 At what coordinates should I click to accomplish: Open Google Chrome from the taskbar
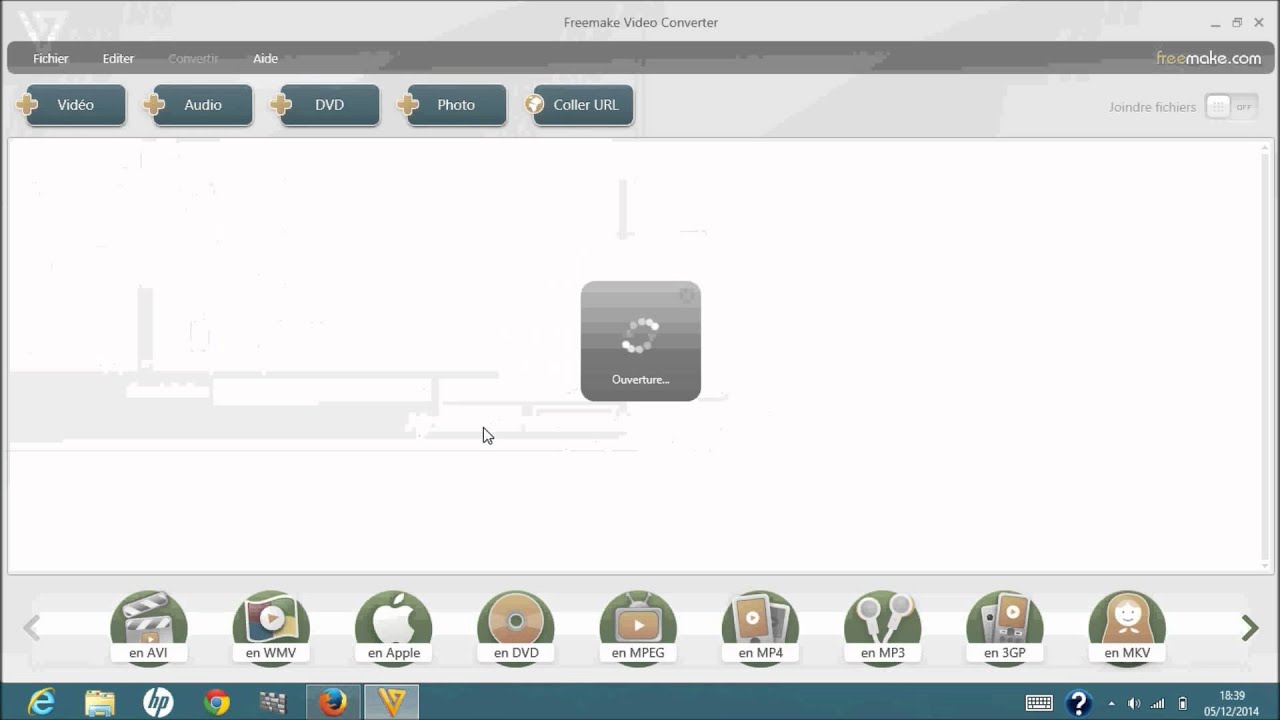[x=216, y=702]
